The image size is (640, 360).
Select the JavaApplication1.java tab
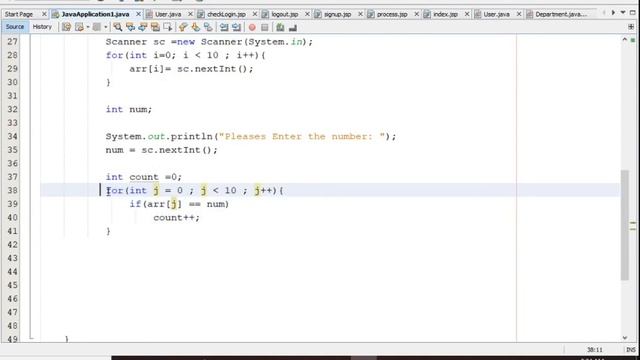pyautogui.click(x=95, y=14)
